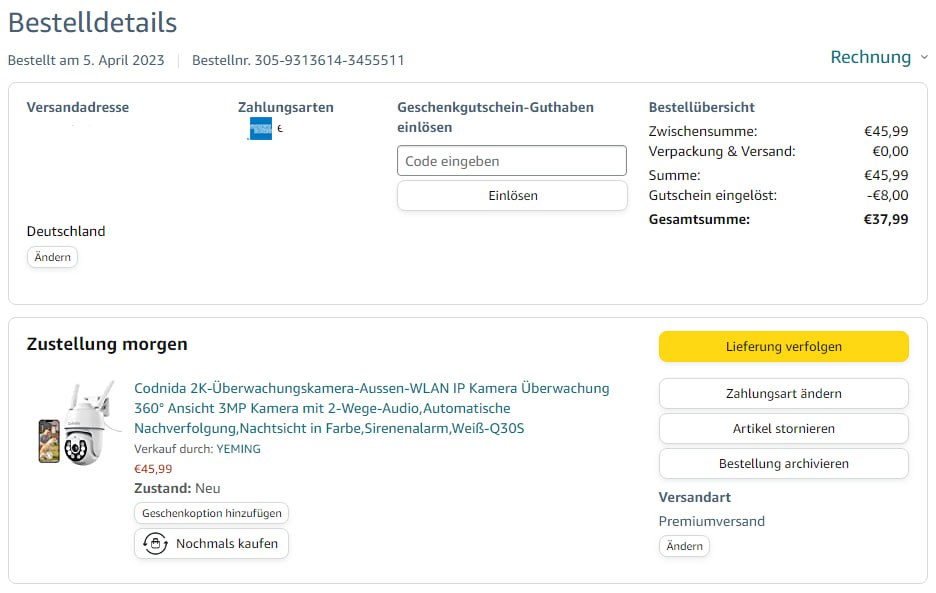Click Zahlungsart ändern button

point(783,394)
